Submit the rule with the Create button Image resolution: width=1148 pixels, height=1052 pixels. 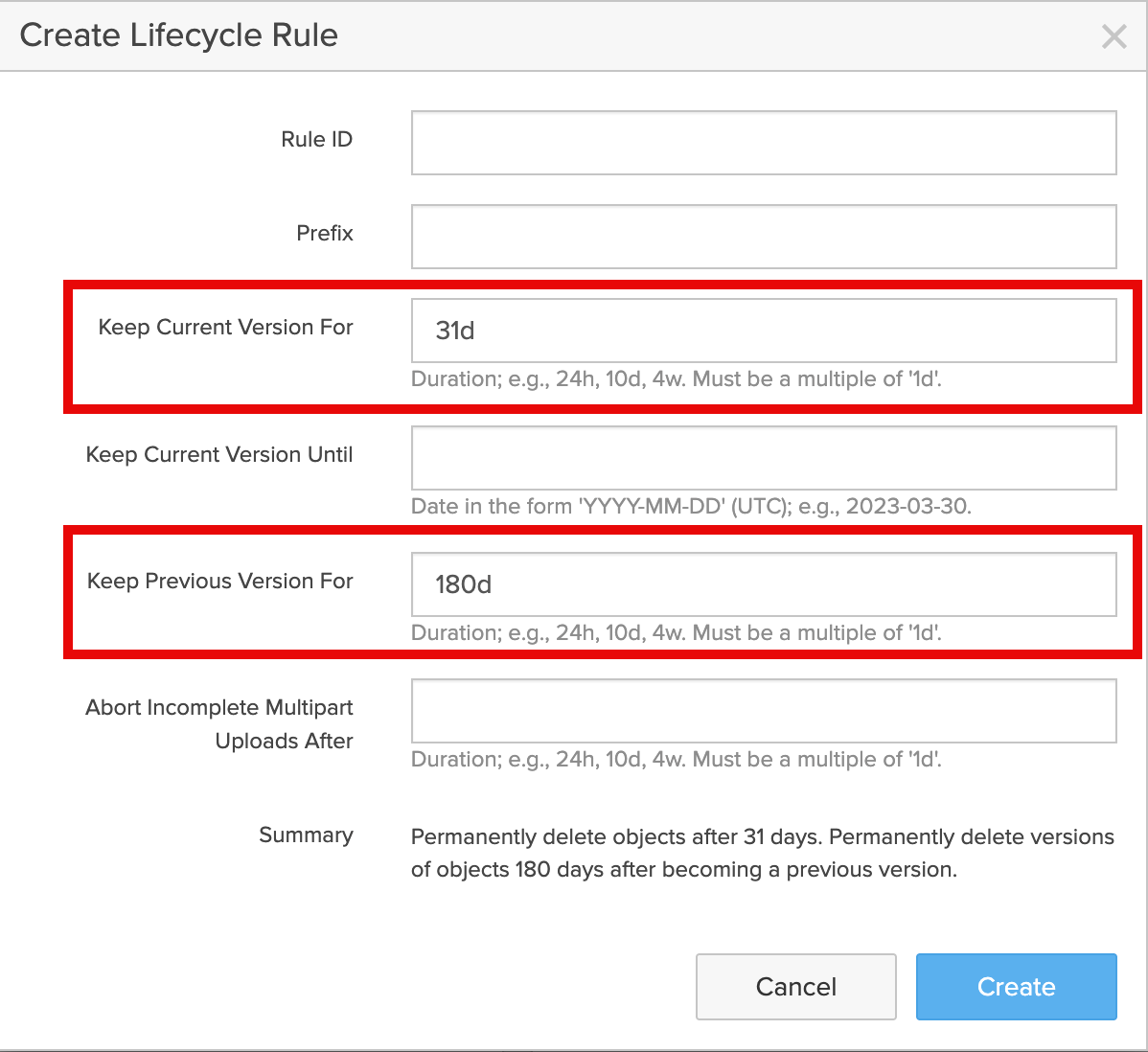tap(1016, 987)
